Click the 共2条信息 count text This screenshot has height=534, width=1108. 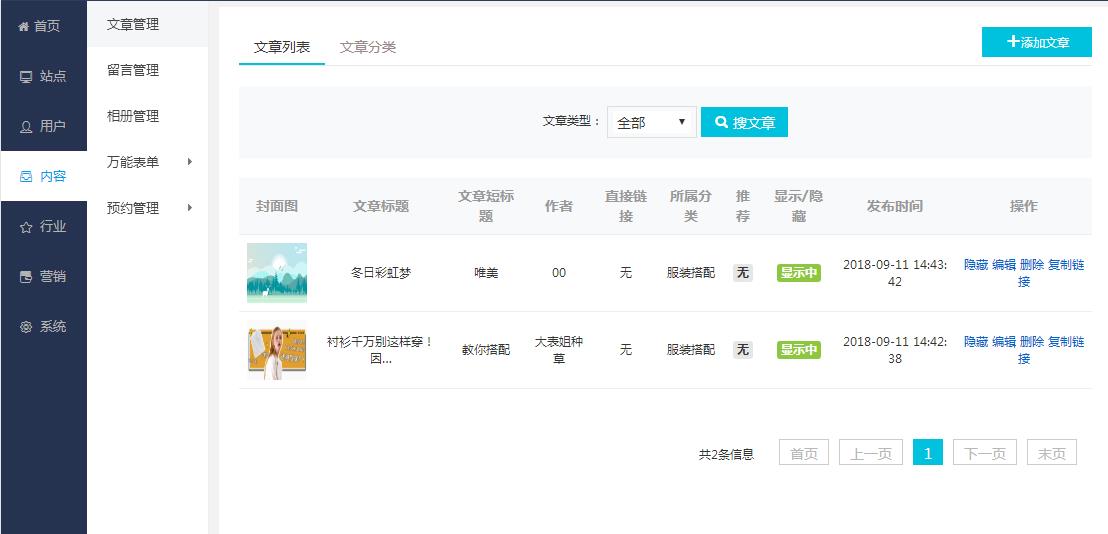pyautogui.click(x=726, y=454)
